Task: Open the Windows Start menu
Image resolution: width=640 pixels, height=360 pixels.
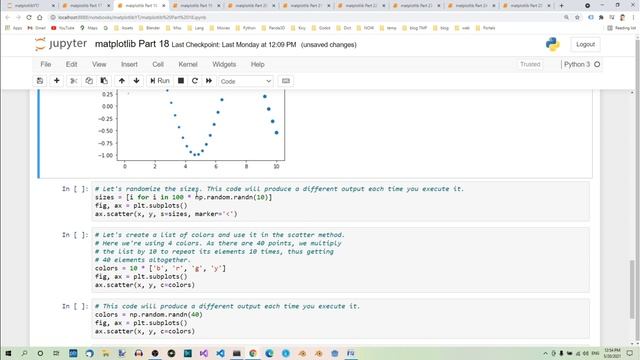Action: tap(8, 353)
